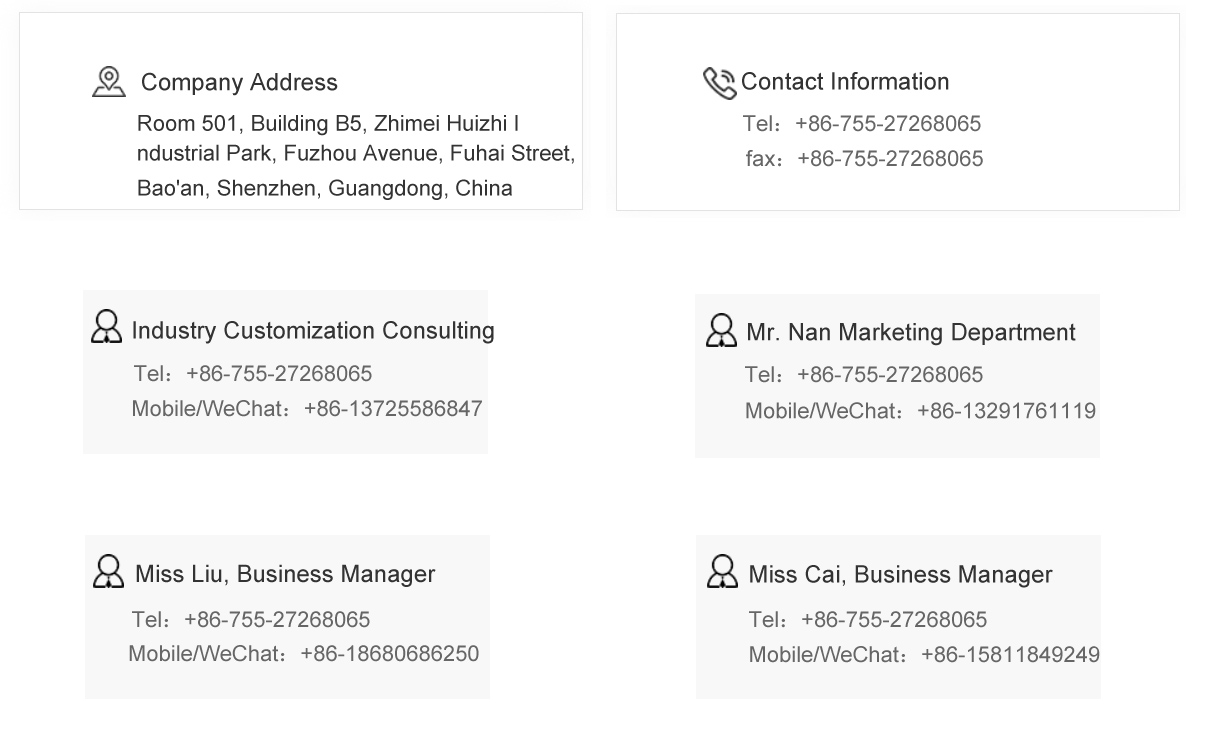Select the Room 501 company address text
1206x747 pixels.
point(355,155)
